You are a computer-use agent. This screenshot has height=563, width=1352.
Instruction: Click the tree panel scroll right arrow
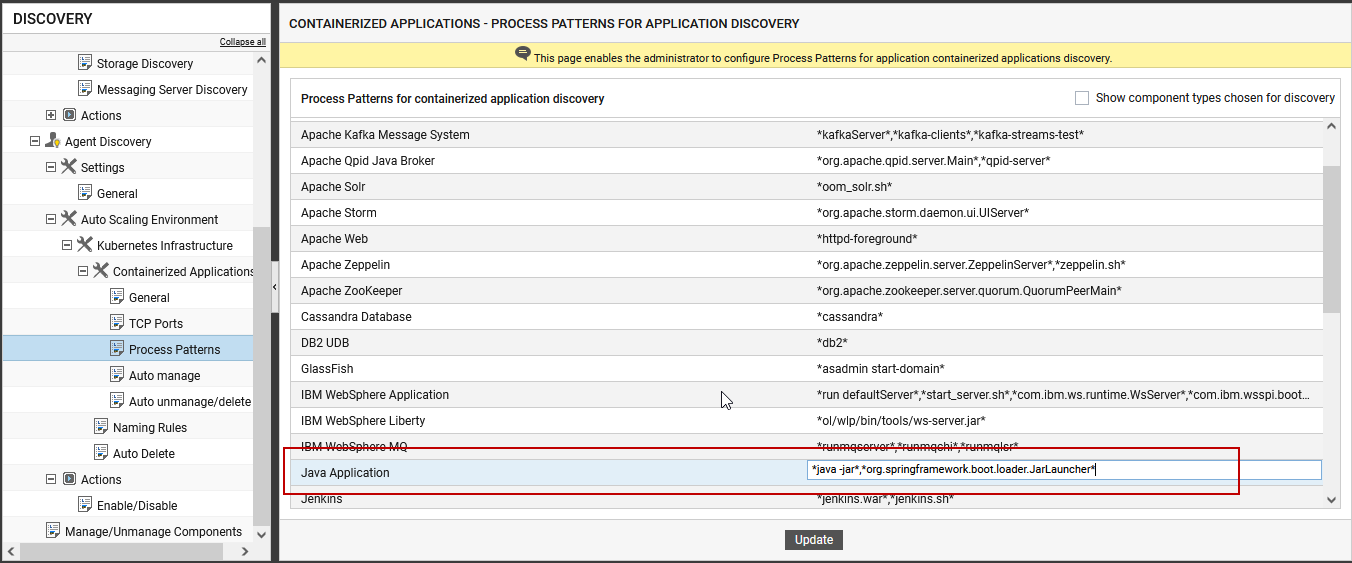point(245,551)
